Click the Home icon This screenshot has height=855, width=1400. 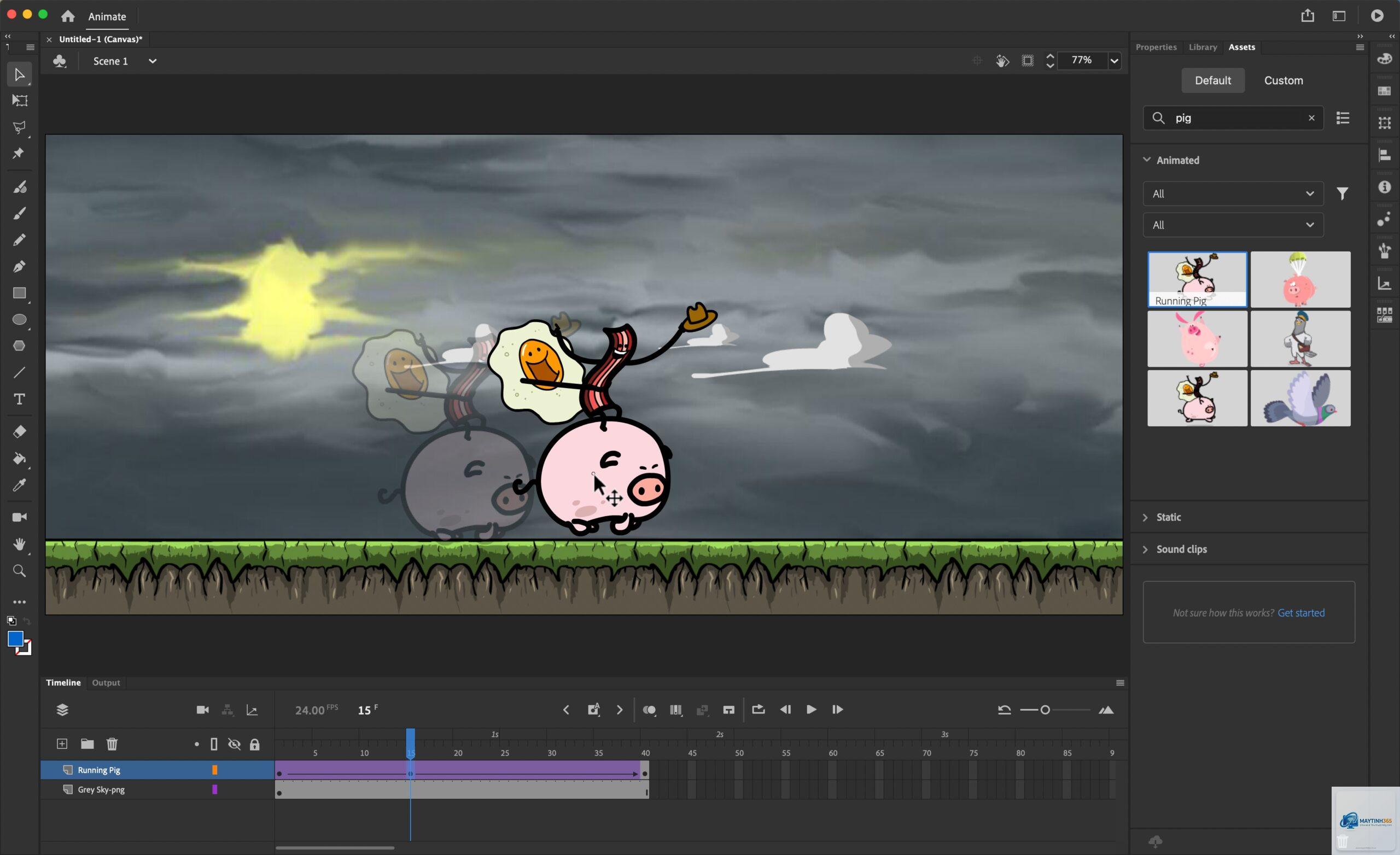(68, 16)
